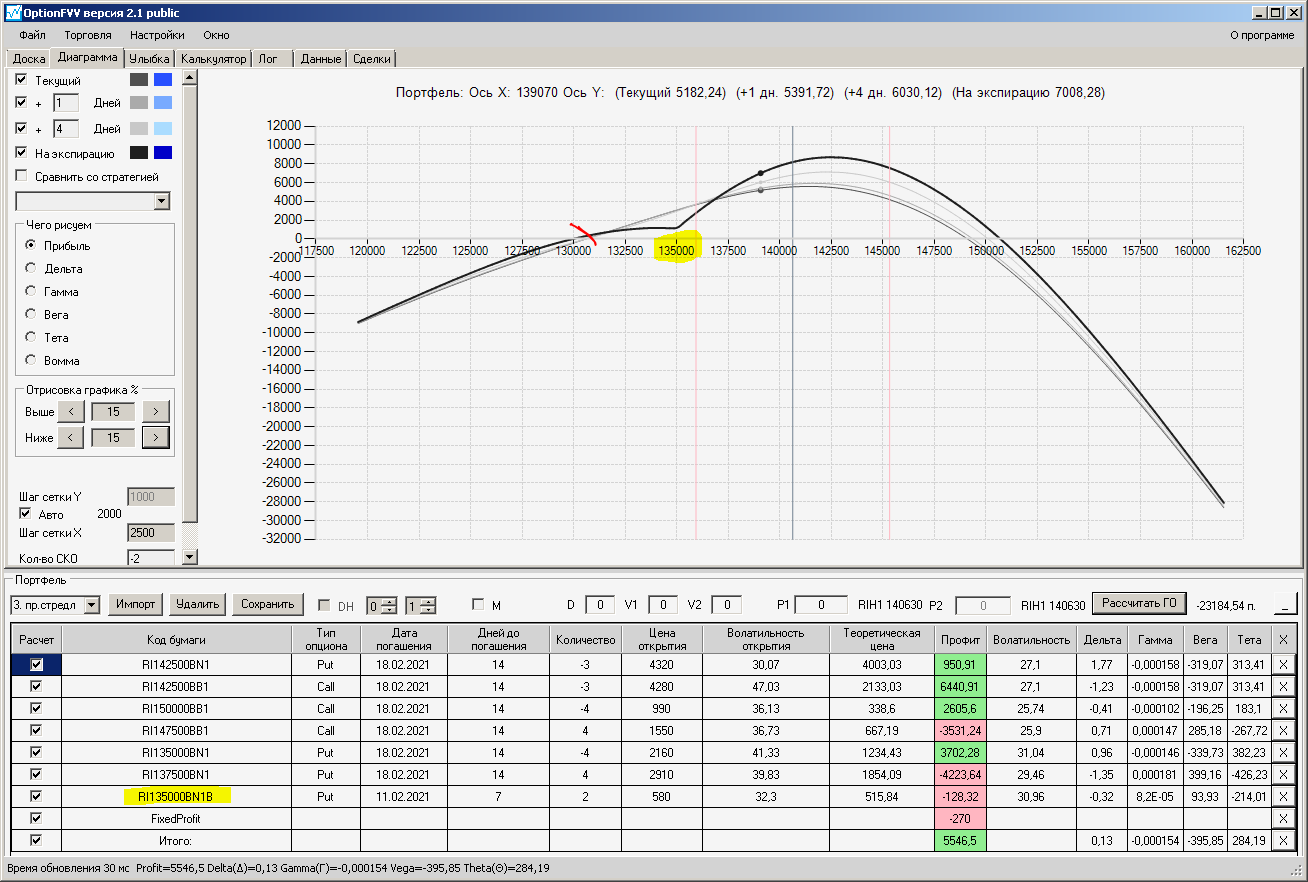Toggle the +4 Дней curve checkbox
Screen dimensions: 1308x882
(22, 128)
